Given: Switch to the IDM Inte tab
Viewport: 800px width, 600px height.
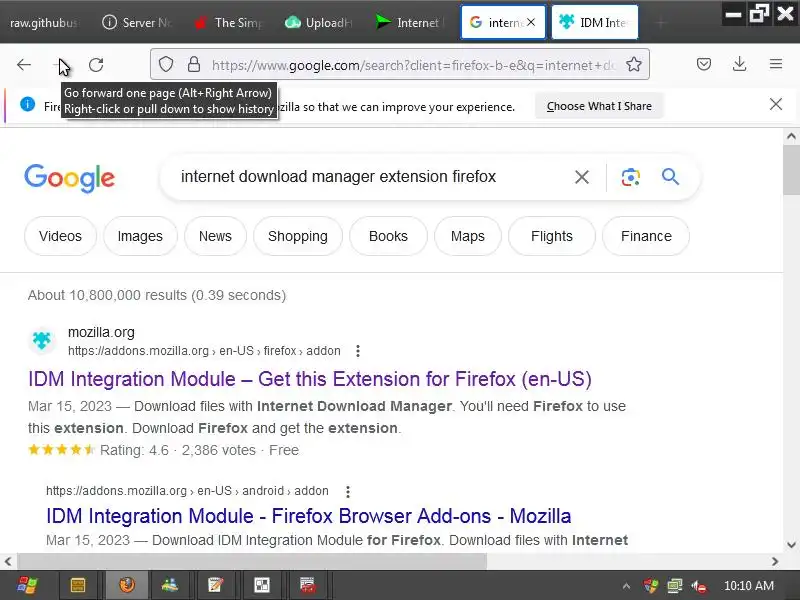Looking at the screenshot, I should 595,22.
